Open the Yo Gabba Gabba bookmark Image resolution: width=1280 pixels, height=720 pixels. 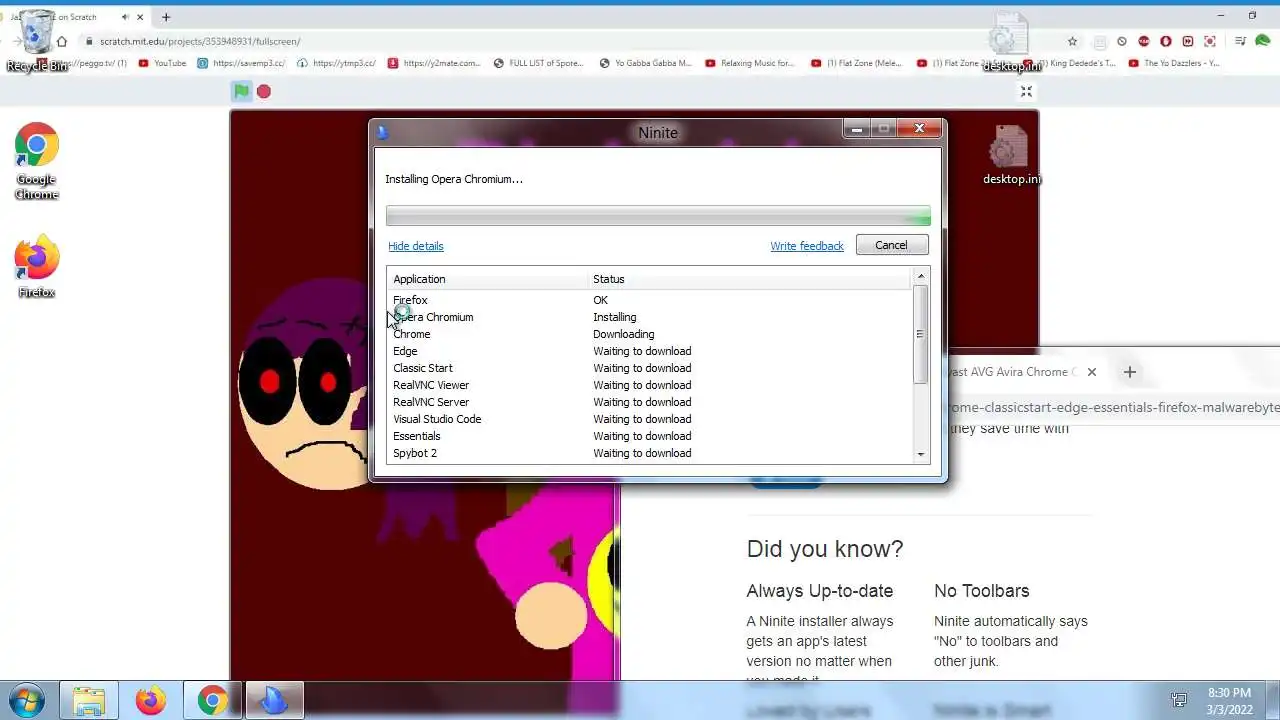(x=645, y=63)
